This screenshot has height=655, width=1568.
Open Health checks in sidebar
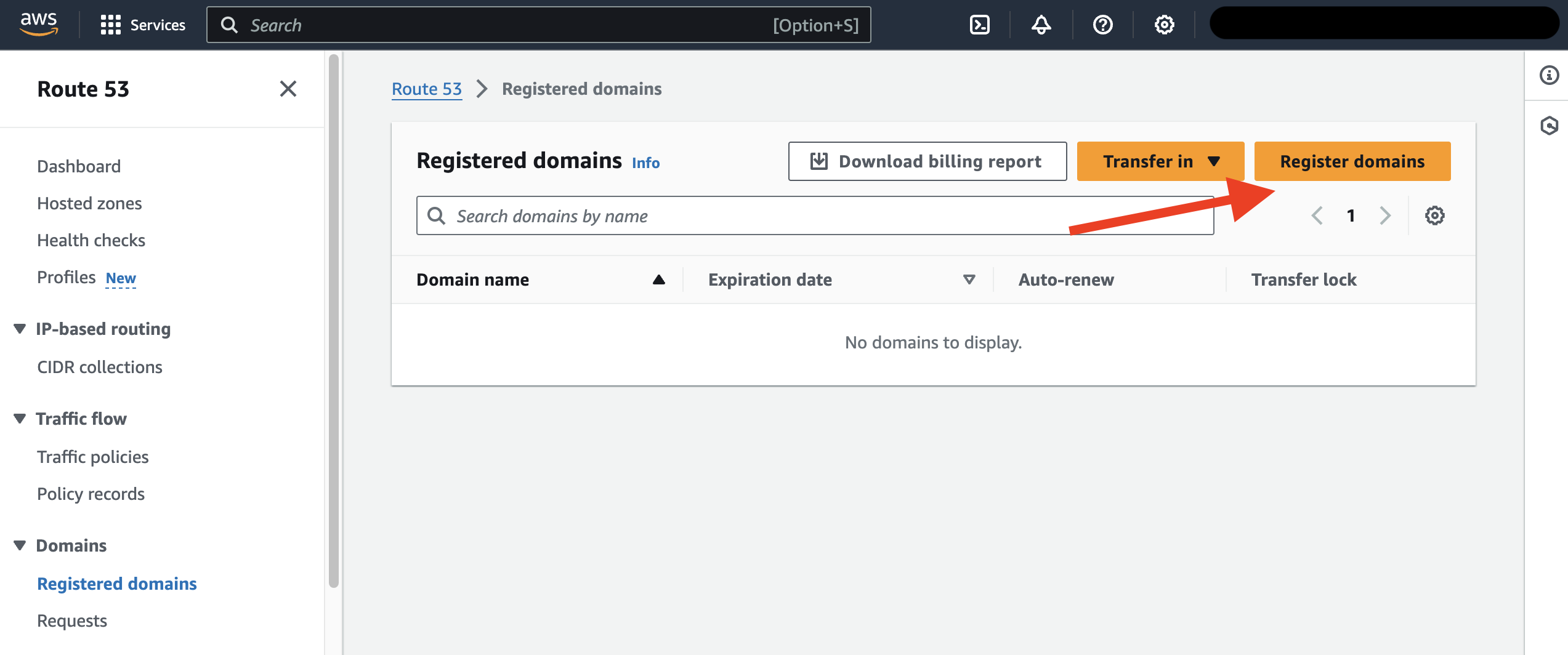click(x=91, y=240)
